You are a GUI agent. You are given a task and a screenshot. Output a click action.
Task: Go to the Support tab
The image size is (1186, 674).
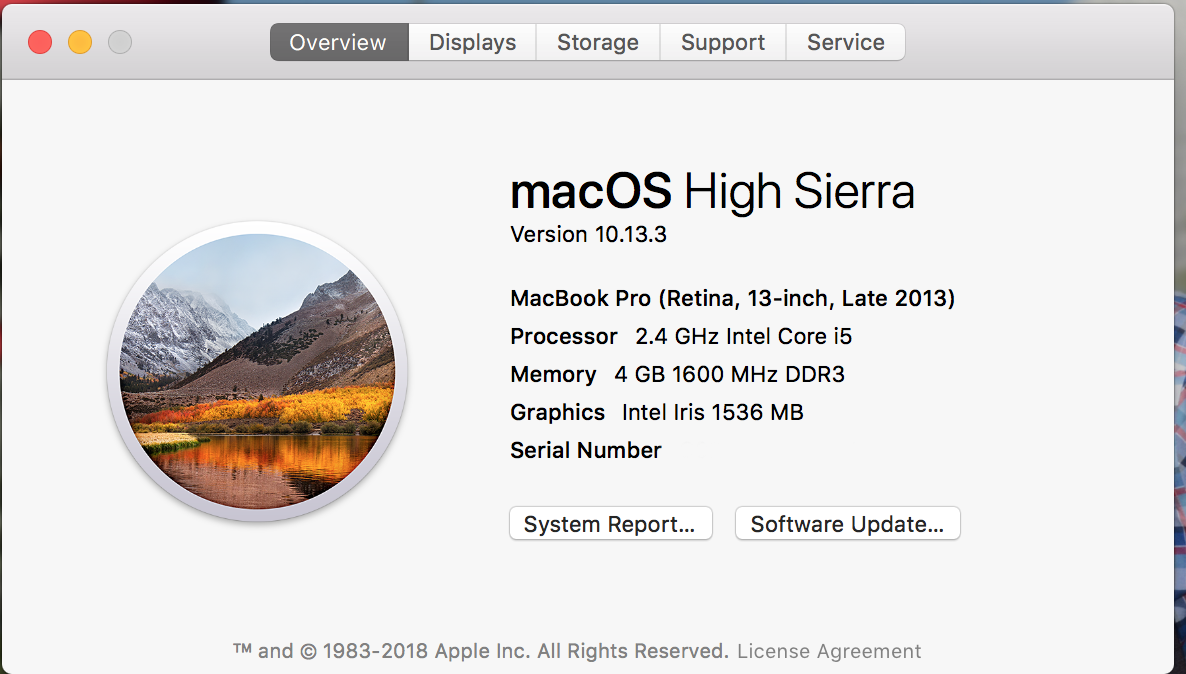coord(722,42)
